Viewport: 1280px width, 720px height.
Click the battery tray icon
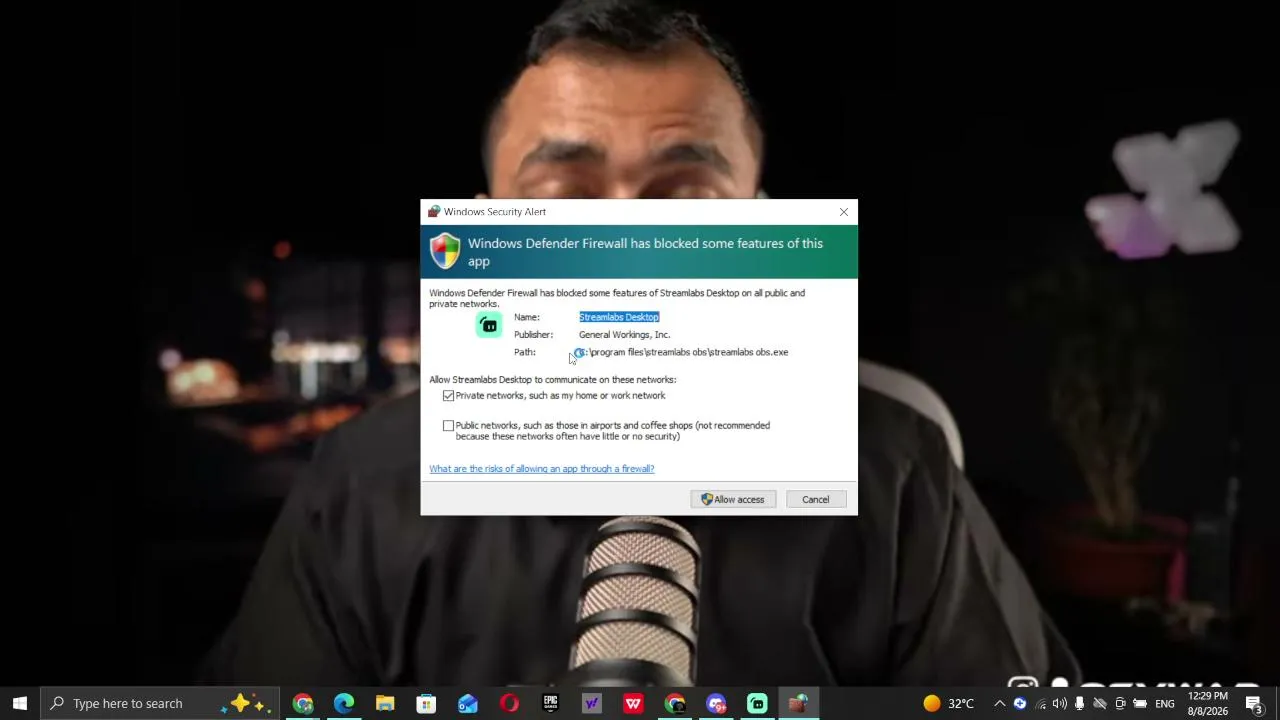point(1140,703)
